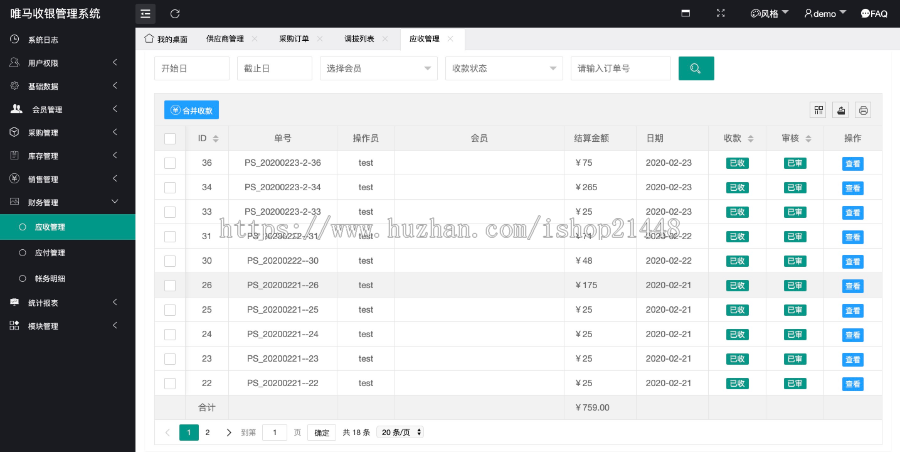
Task: Select 帐务明细 submenu item
Action: (68, 279)
